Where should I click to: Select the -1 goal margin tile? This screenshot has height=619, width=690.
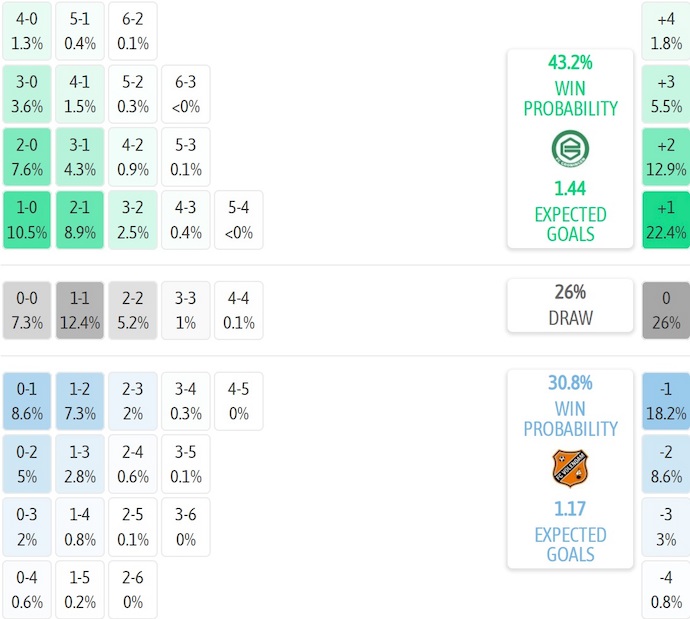(666, 401)
